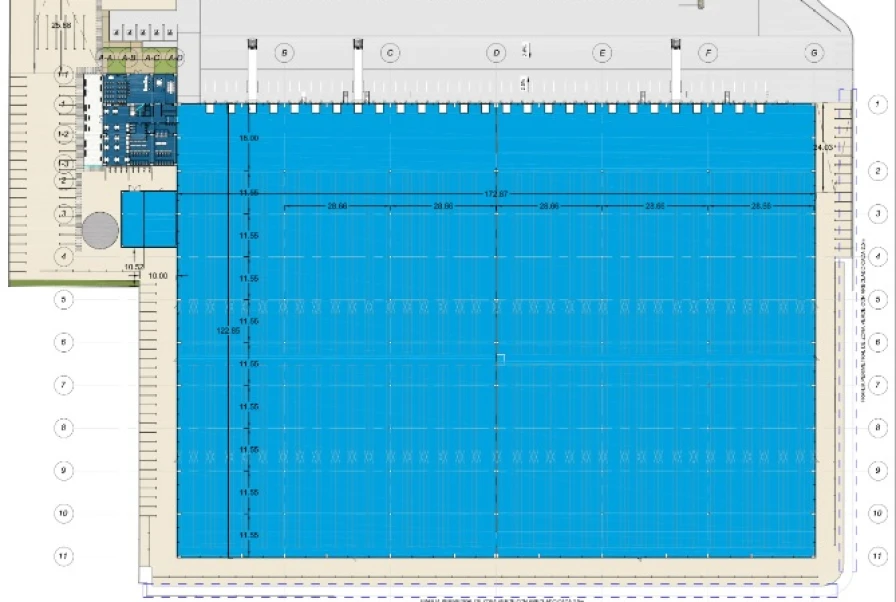
Task: Select the 16.00 dimension near the top-left of the warehouse
Action: 249,138
